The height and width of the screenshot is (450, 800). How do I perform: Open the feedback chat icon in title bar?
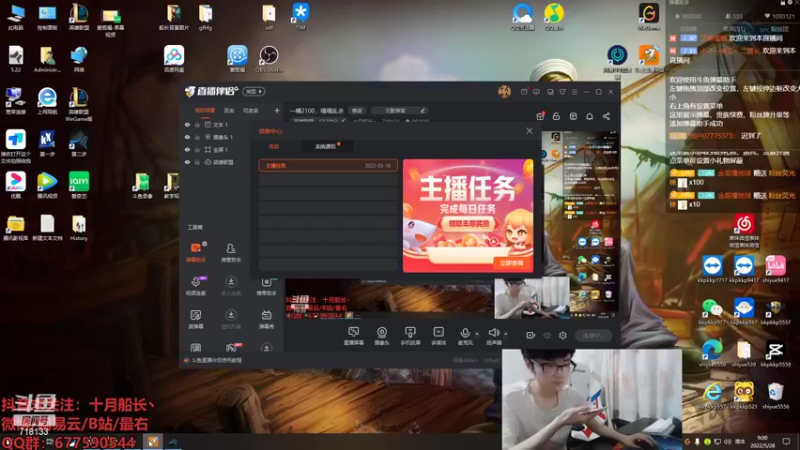(x=536, y=92)
